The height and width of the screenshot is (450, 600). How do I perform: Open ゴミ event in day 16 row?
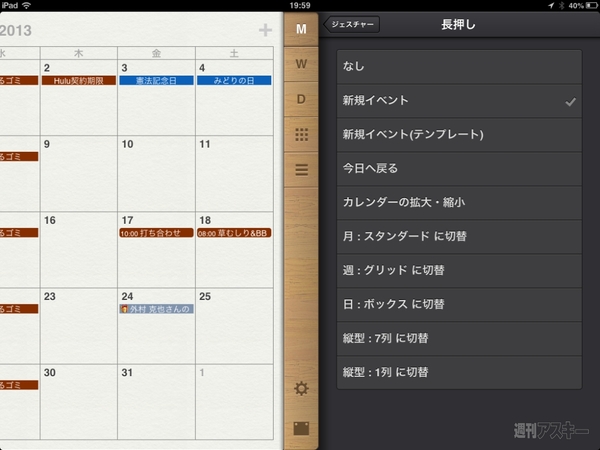19,233
